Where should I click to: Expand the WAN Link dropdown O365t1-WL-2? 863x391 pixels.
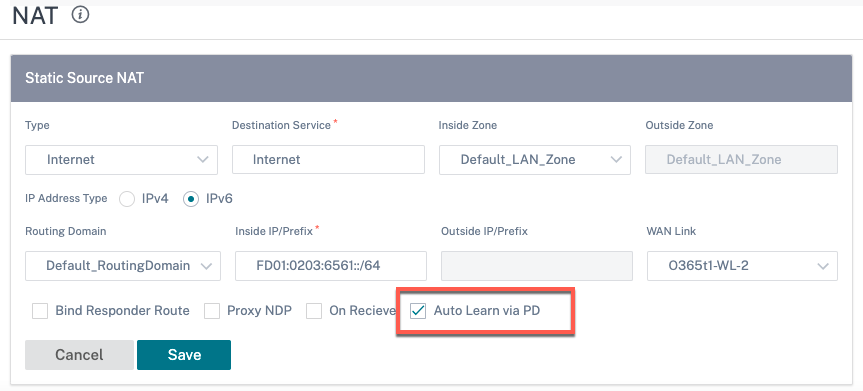(742, 266)
